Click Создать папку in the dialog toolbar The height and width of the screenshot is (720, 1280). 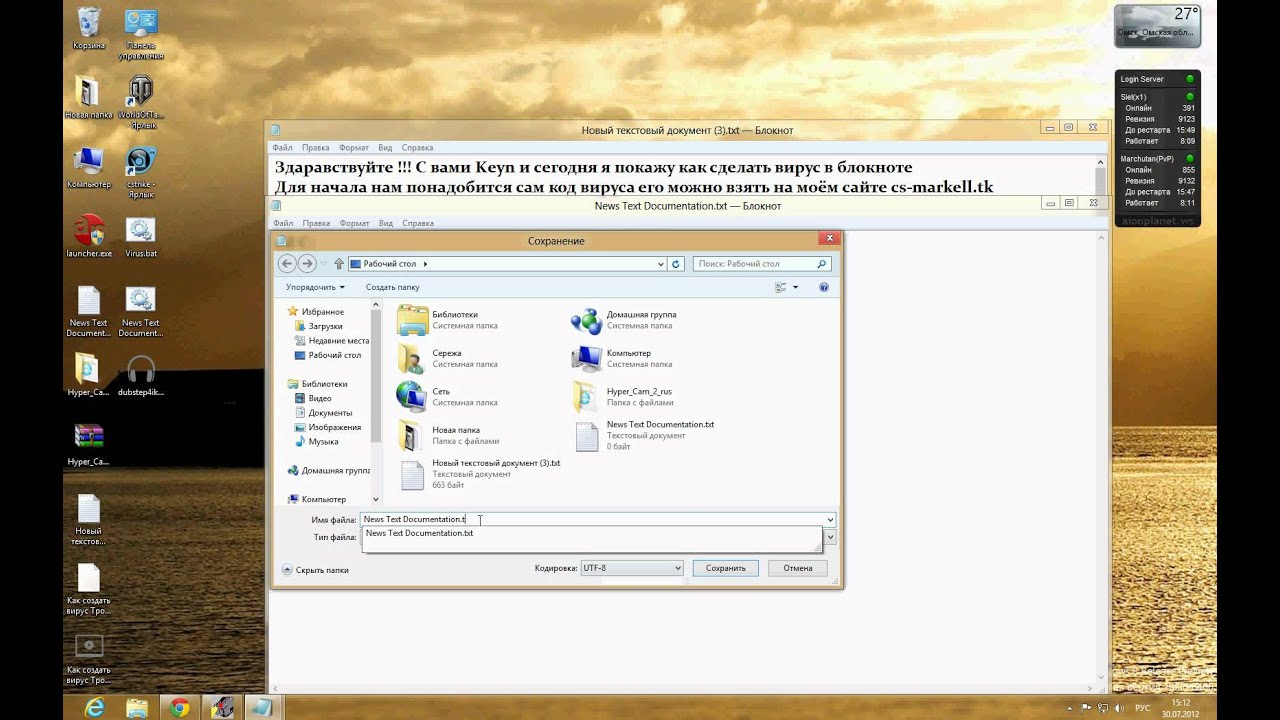point(392,287)
